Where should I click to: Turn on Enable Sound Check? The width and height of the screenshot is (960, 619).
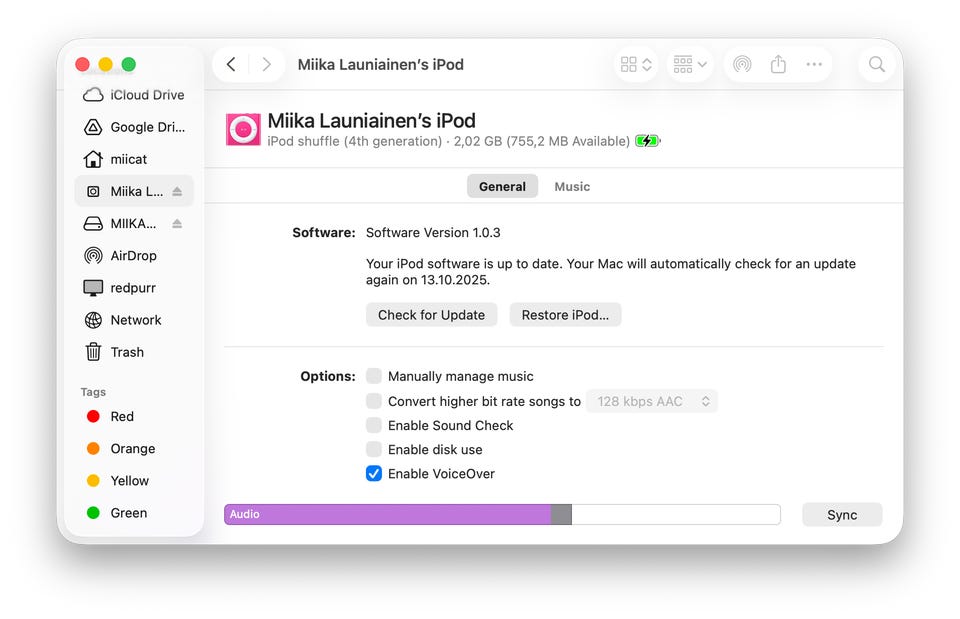pos(374,425)
